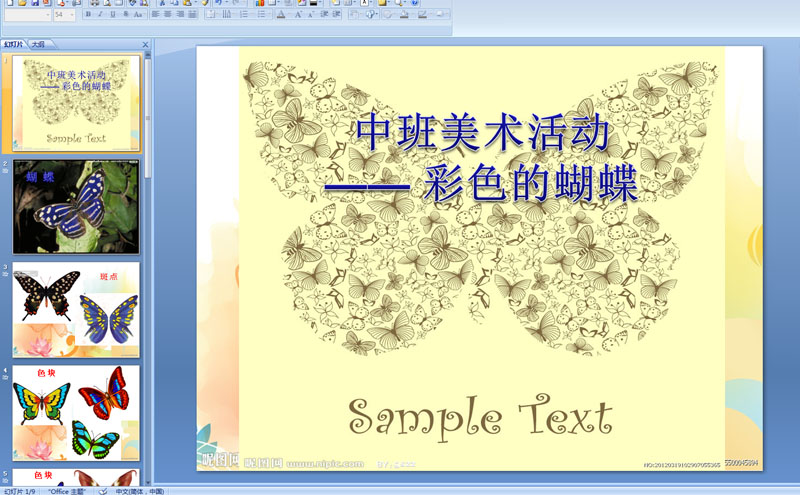Click the Increase Font Size icon
Viewport: 800px width, 495px height.
pos(298,14)
